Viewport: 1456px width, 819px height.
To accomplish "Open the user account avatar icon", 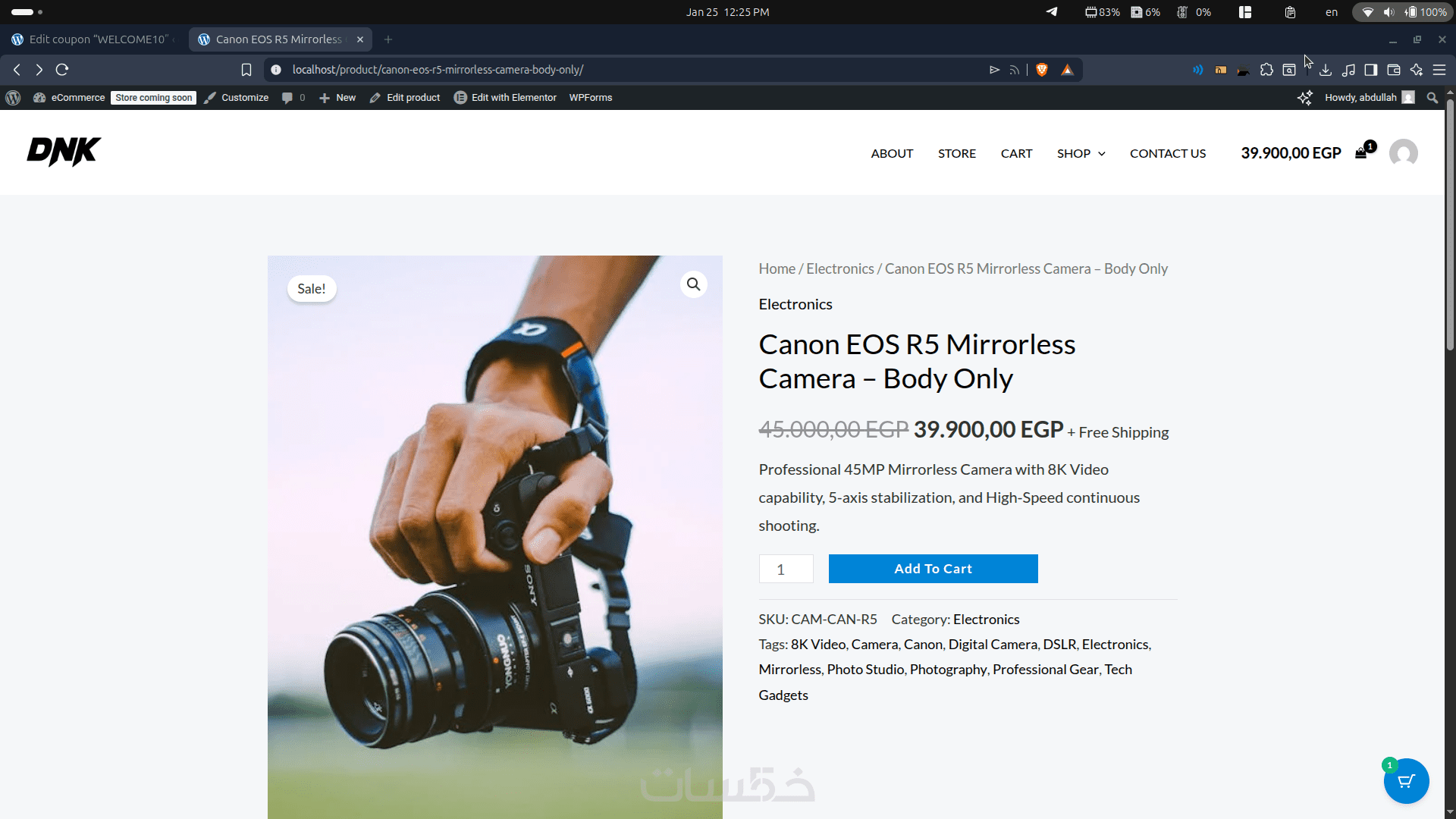I will (1403, 153).
